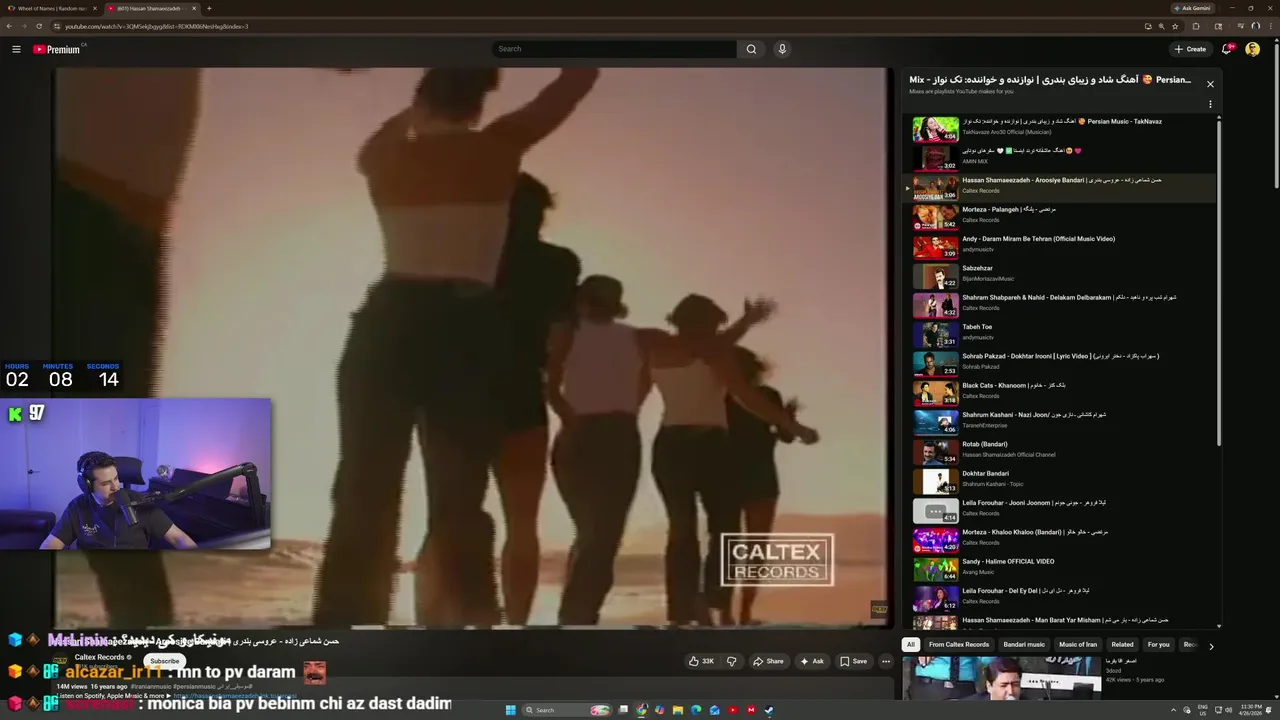Viewport: 1280px width, 720px height.
Task: Play Sohrab Pakzad - Dokhtar Irooni
Action: point(1060,363)
